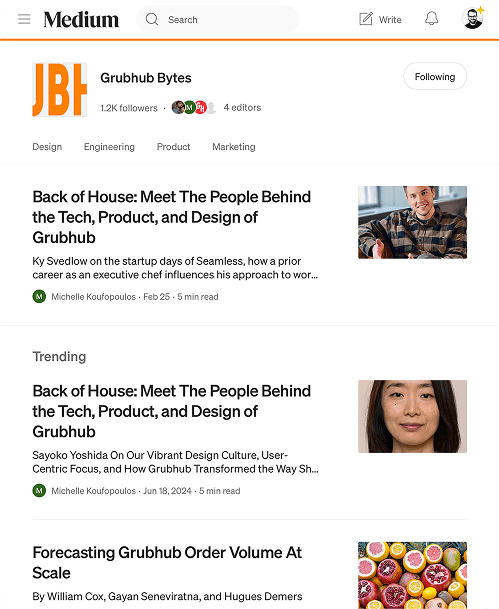Click the Medium logo
499x609 pixels.
[x=81, y=19]
